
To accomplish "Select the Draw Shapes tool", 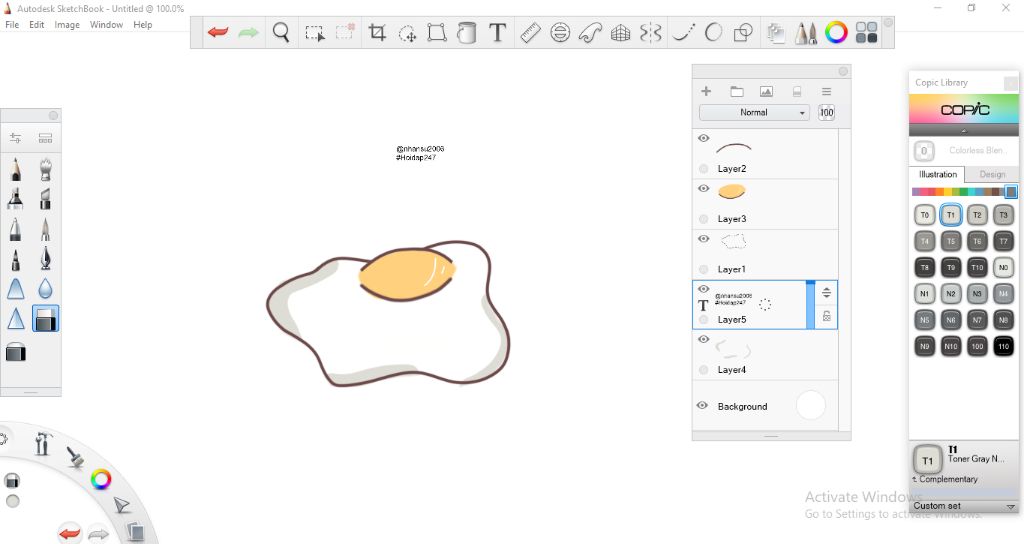I will (743, 32).
